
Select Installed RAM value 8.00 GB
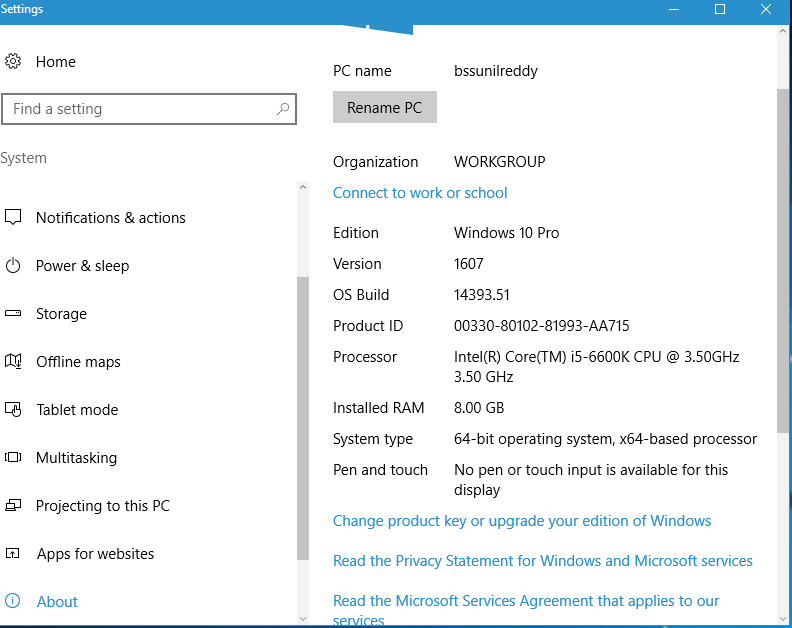click(479, 408)
